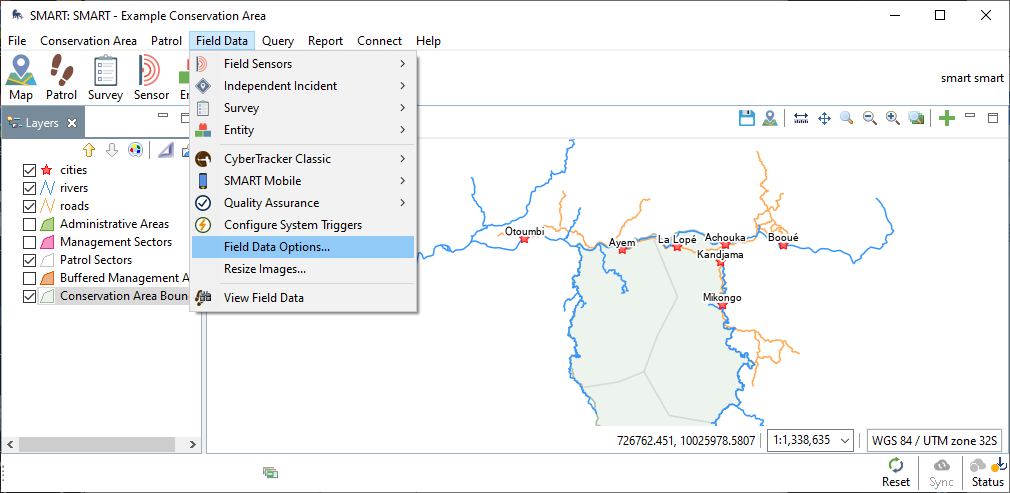Open the layer color palette style icon

click(135, 150)
